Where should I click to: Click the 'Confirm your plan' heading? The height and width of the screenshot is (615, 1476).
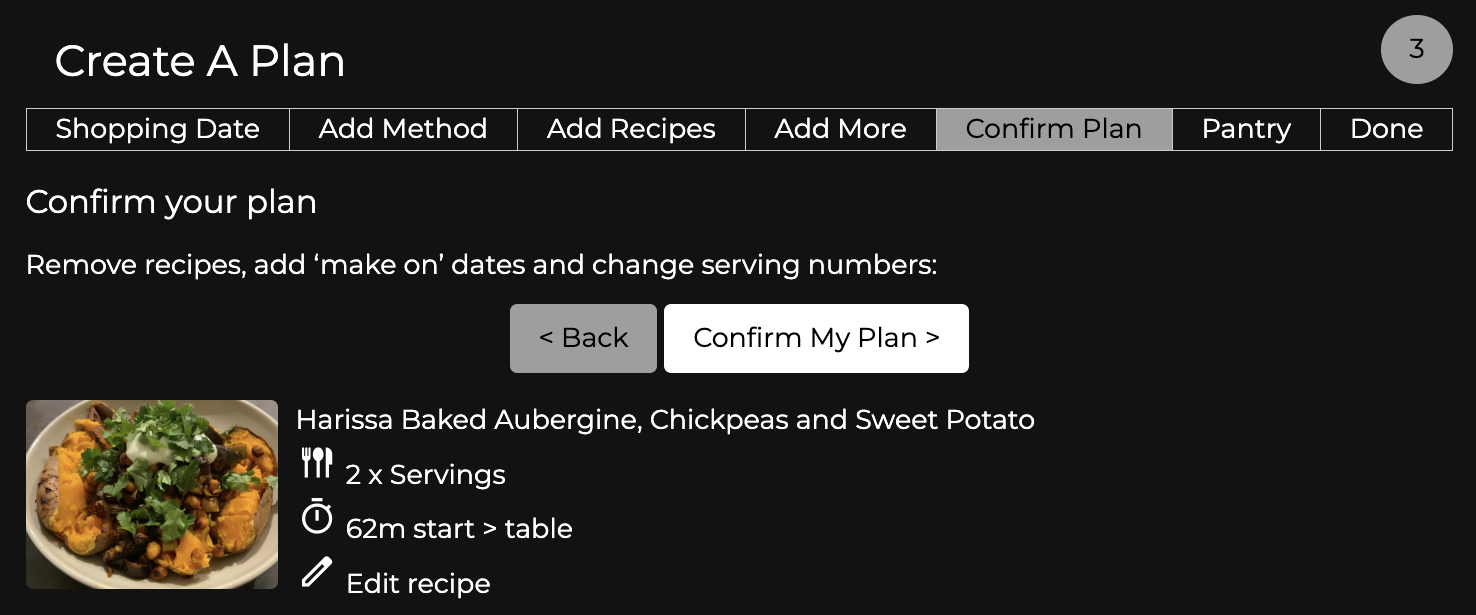click(x=171, y=202)
